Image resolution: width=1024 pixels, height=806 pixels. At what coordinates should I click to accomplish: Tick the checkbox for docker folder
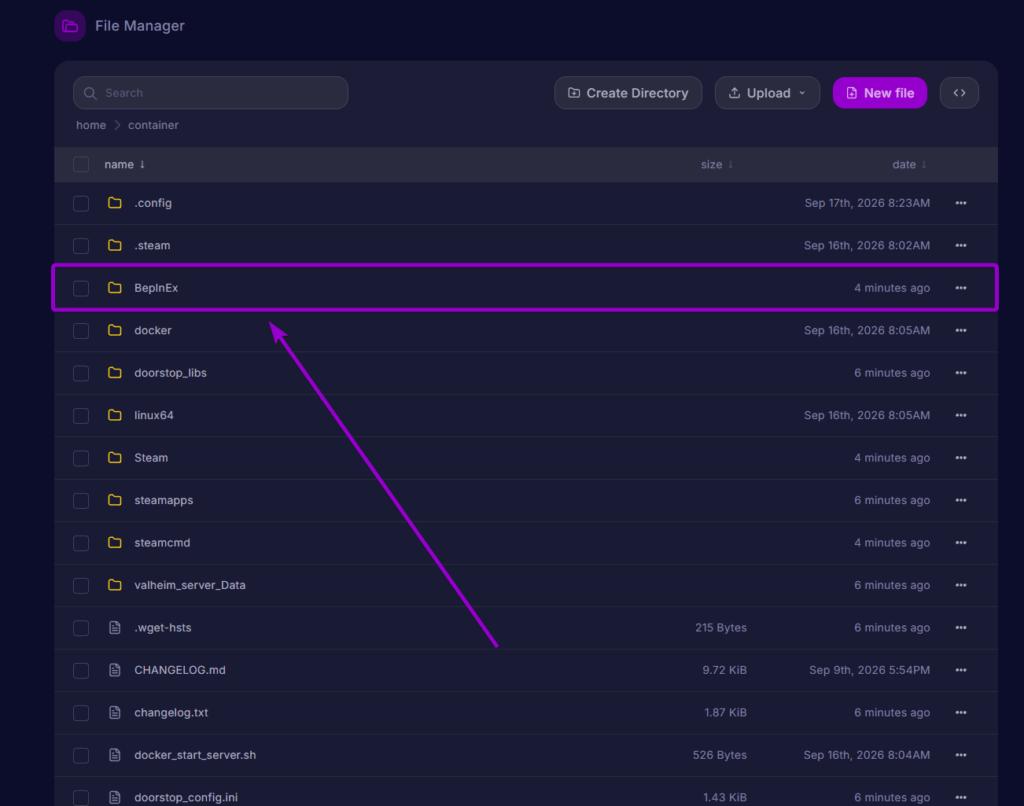click(x=81, y=331)
